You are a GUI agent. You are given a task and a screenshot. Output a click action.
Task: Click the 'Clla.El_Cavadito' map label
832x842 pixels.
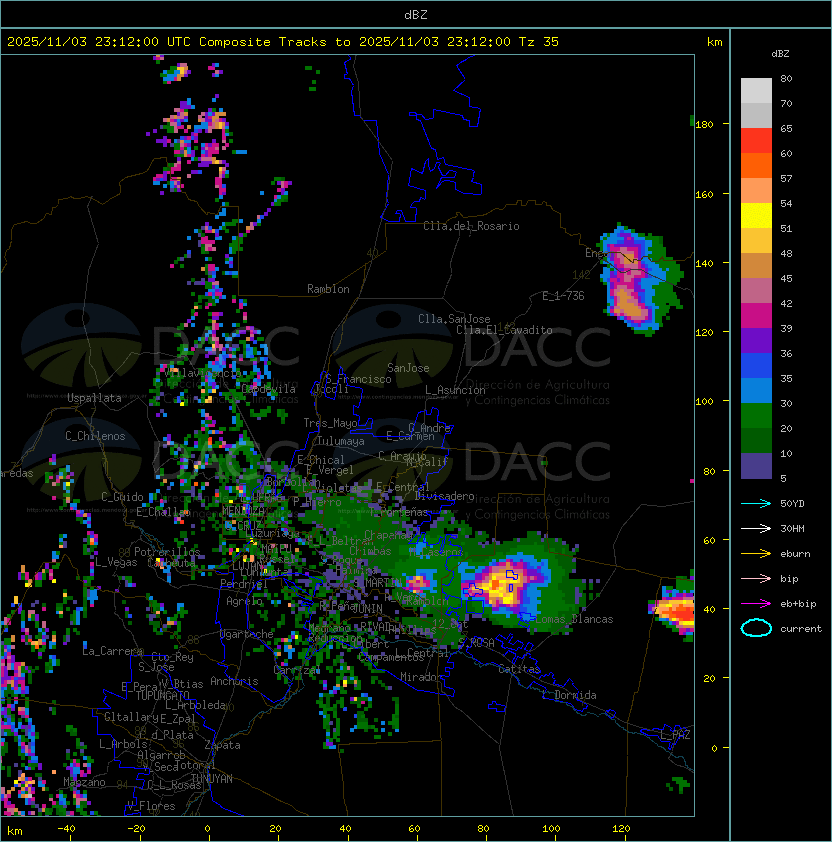[504, 330]
